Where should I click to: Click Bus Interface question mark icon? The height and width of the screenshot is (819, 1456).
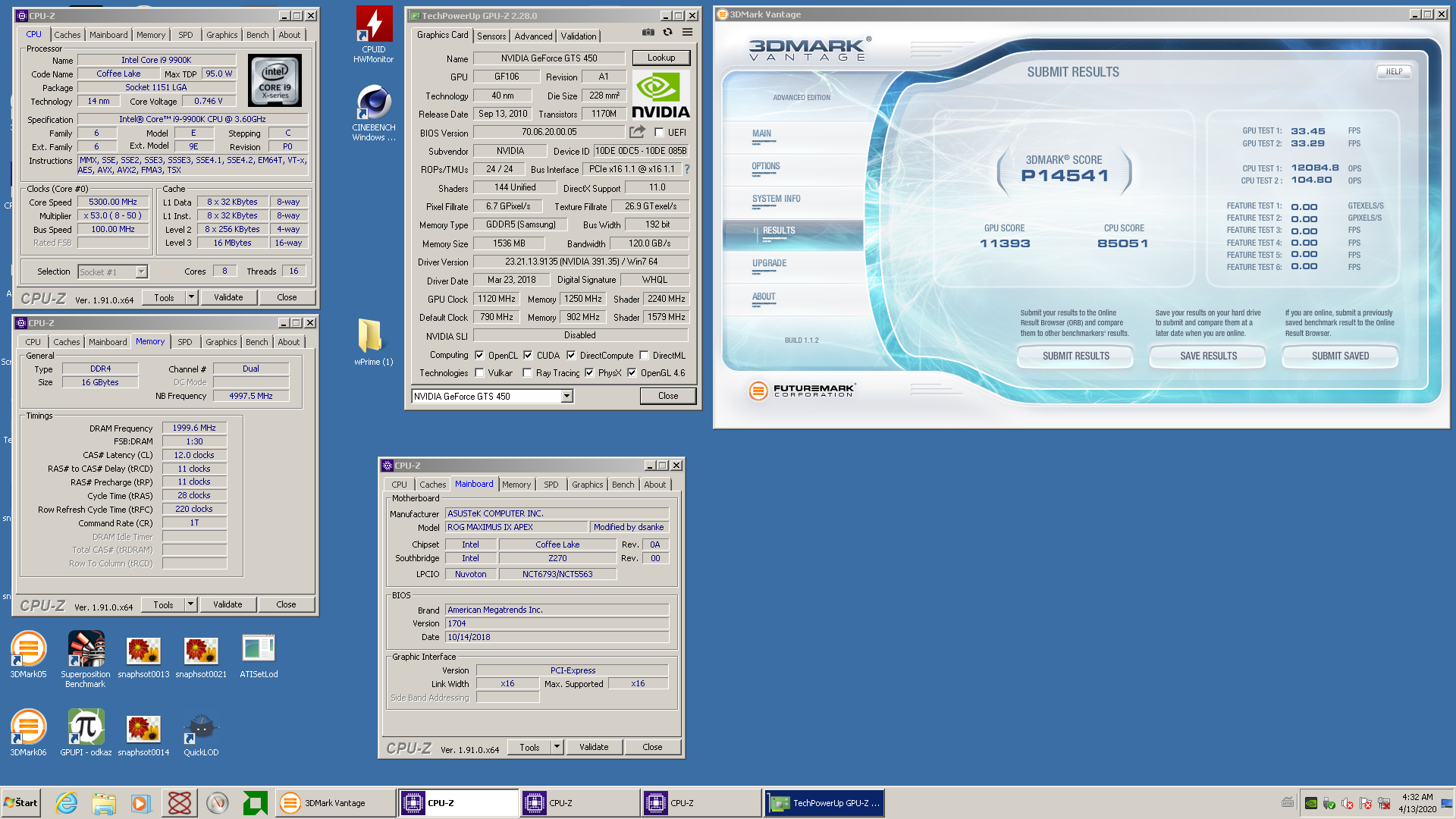[687, 169]
